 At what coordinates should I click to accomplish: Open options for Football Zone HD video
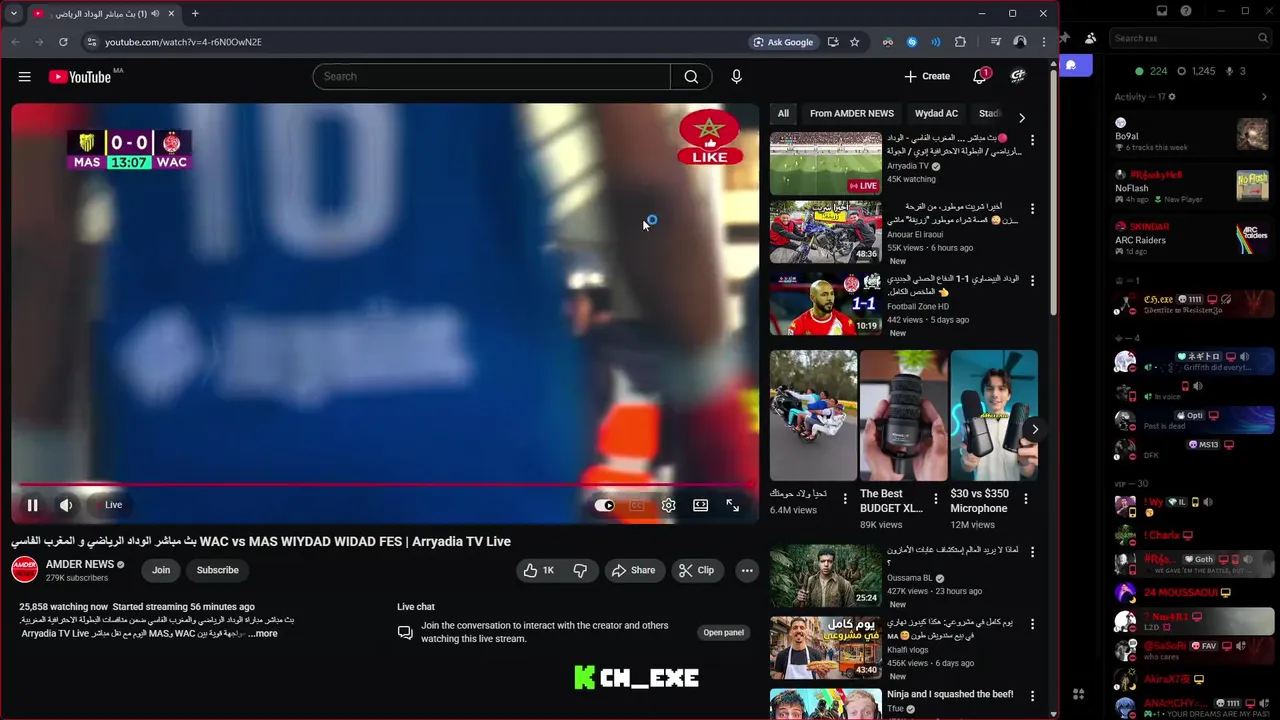click(1032, 281)
